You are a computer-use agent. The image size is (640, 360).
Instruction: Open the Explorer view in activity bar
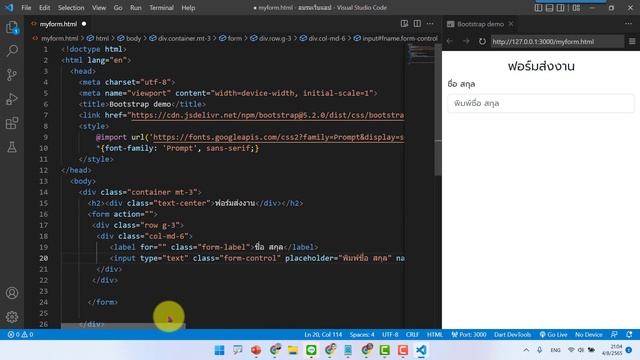coord(12,28)
